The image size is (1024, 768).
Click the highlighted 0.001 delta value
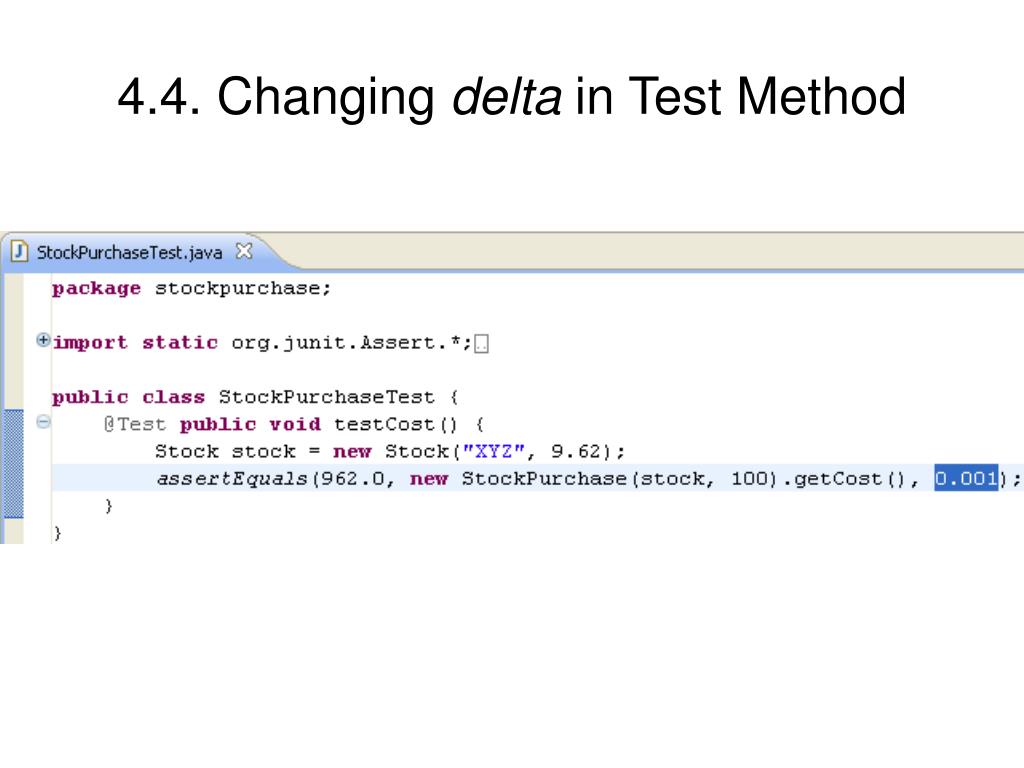966,478
